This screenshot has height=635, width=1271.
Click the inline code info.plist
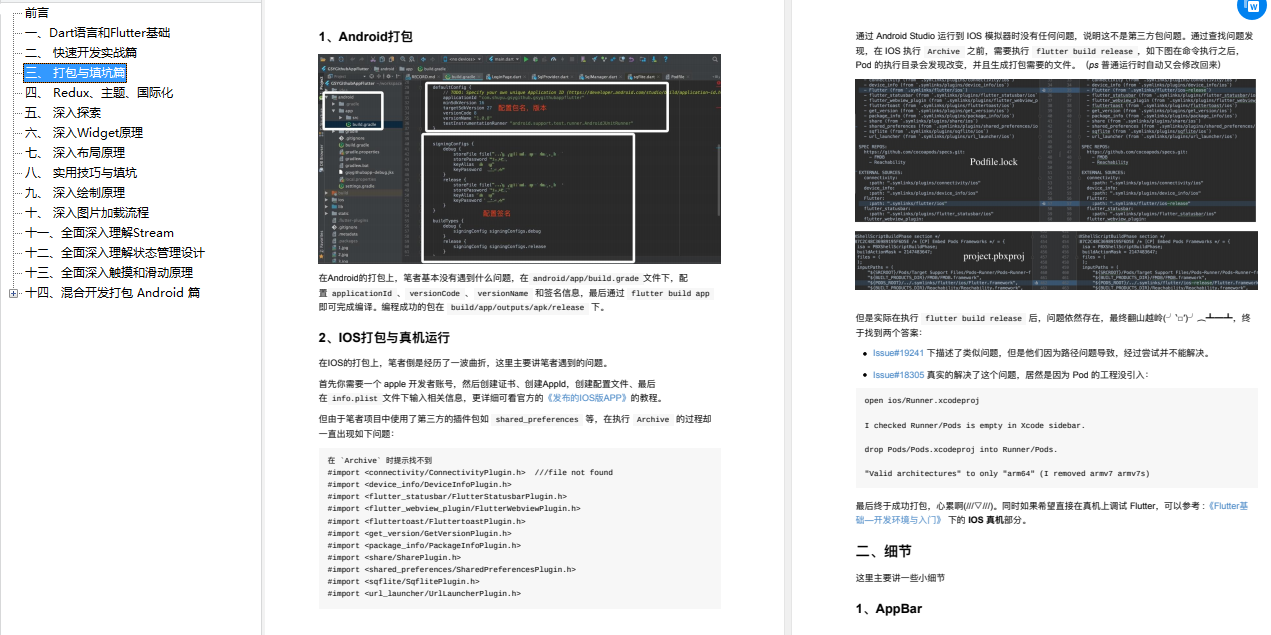pyautogui.click(x=354, y=397)
